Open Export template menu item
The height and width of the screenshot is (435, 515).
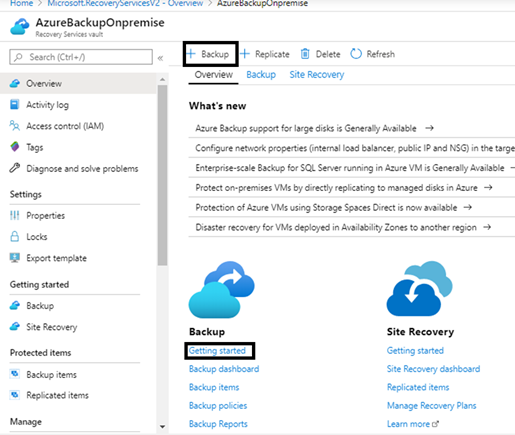pos(78,258)
